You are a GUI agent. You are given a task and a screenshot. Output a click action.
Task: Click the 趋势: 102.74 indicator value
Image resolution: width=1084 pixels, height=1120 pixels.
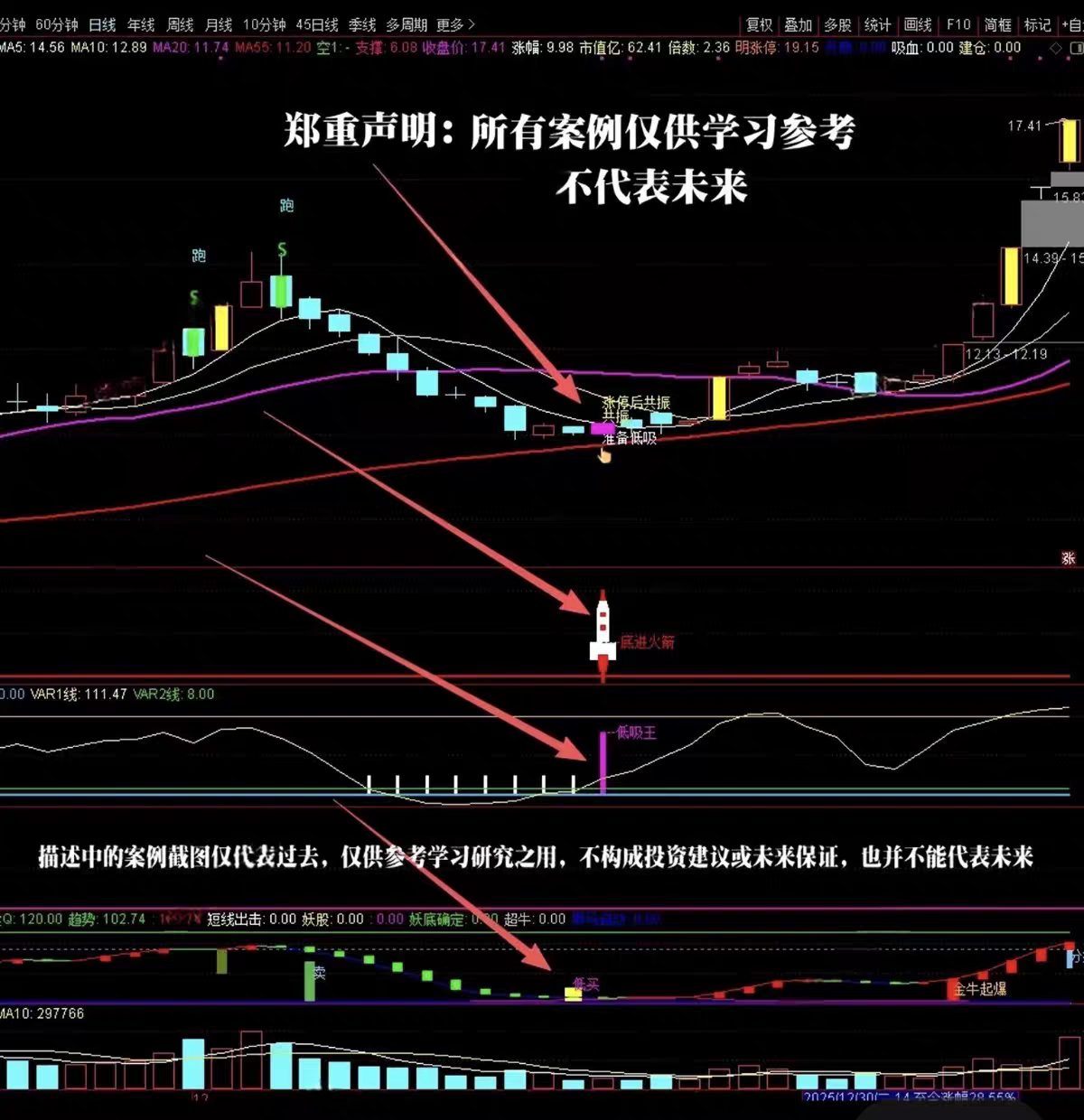pos(107,919)
